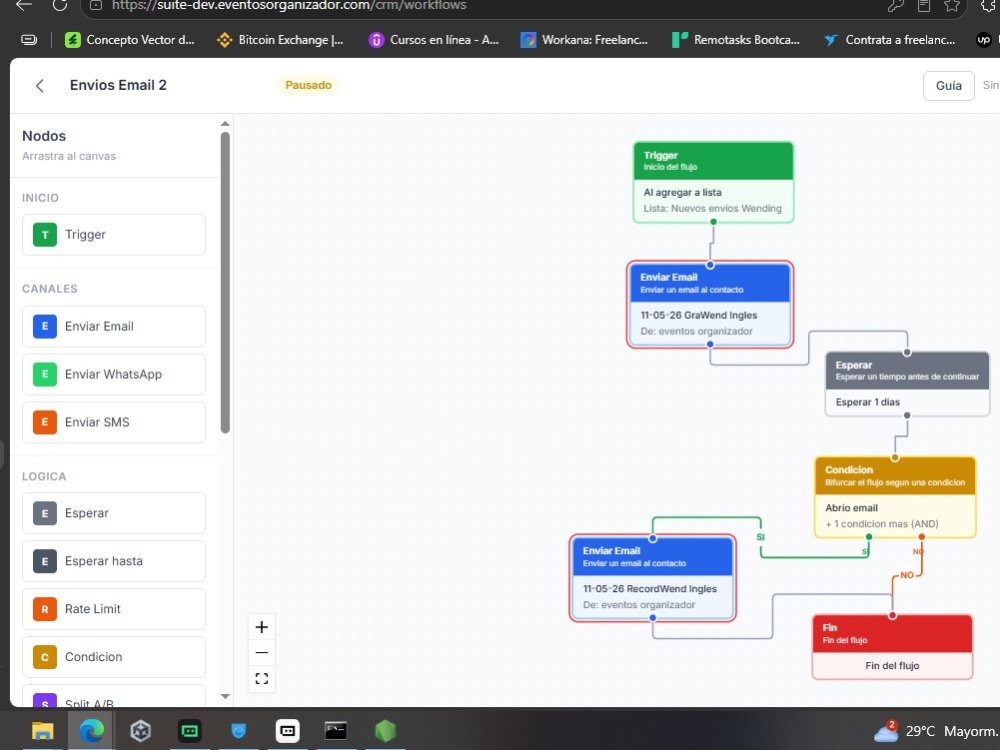
Task: Click the Fin node input handle
Action: click(892, 615)
